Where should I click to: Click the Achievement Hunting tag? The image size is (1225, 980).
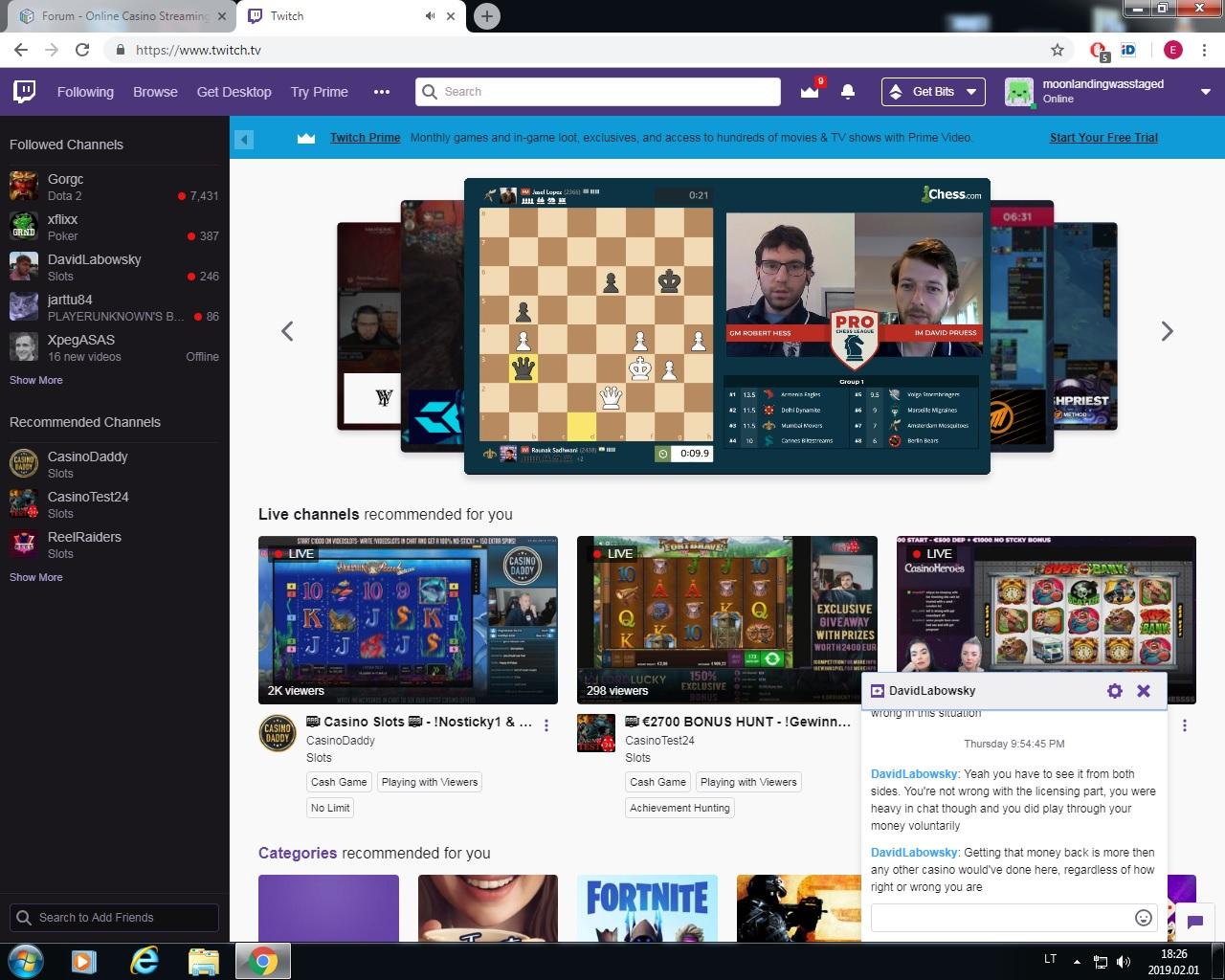680,808
